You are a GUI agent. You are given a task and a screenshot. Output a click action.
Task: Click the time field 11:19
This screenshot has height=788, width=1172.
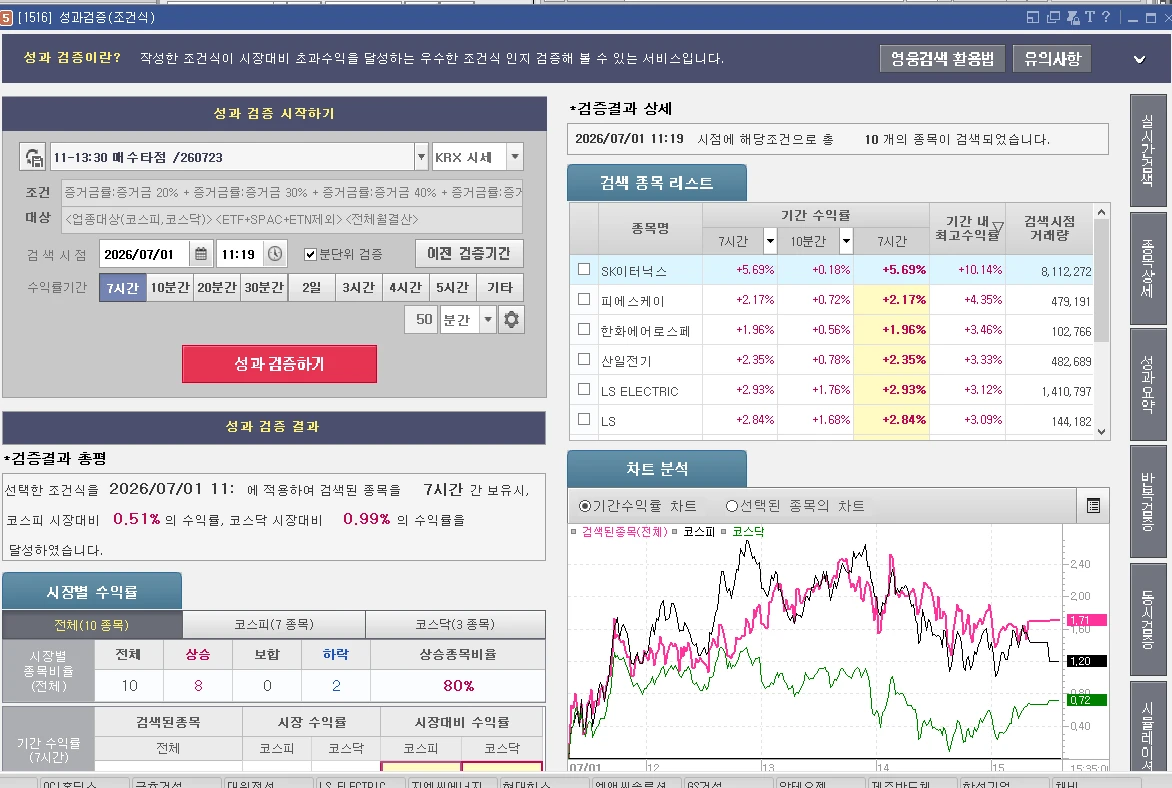(x=239, y=254)
